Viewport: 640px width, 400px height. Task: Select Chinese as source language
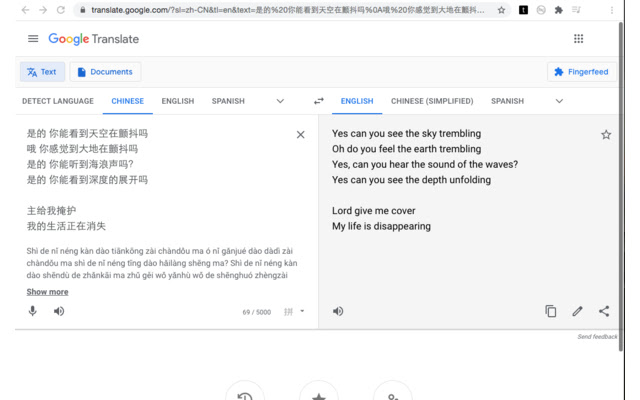[x=127, y=101]
